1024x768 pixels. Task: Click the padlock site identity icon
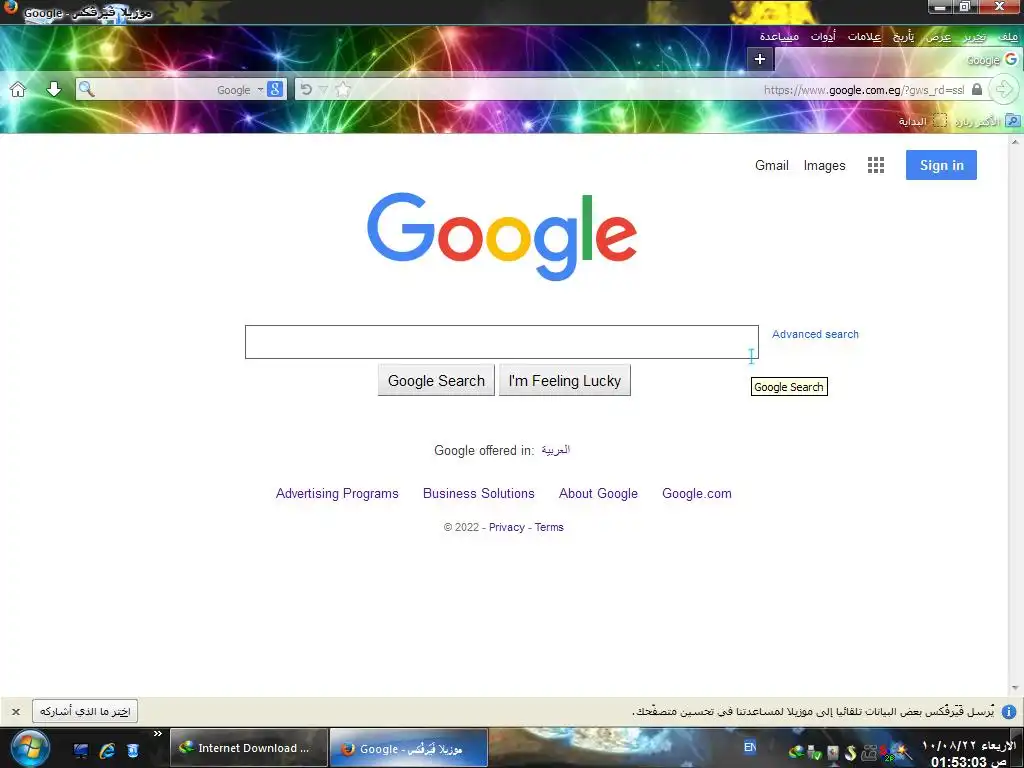(977, 89)
